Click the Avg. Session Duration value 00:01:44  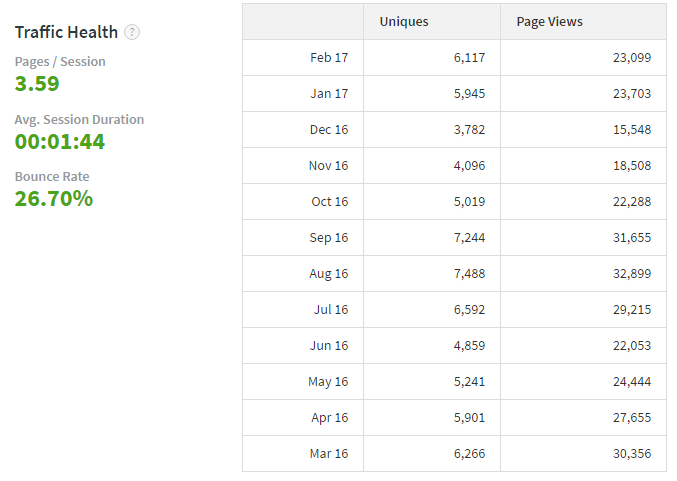click(x=60, y=142)
